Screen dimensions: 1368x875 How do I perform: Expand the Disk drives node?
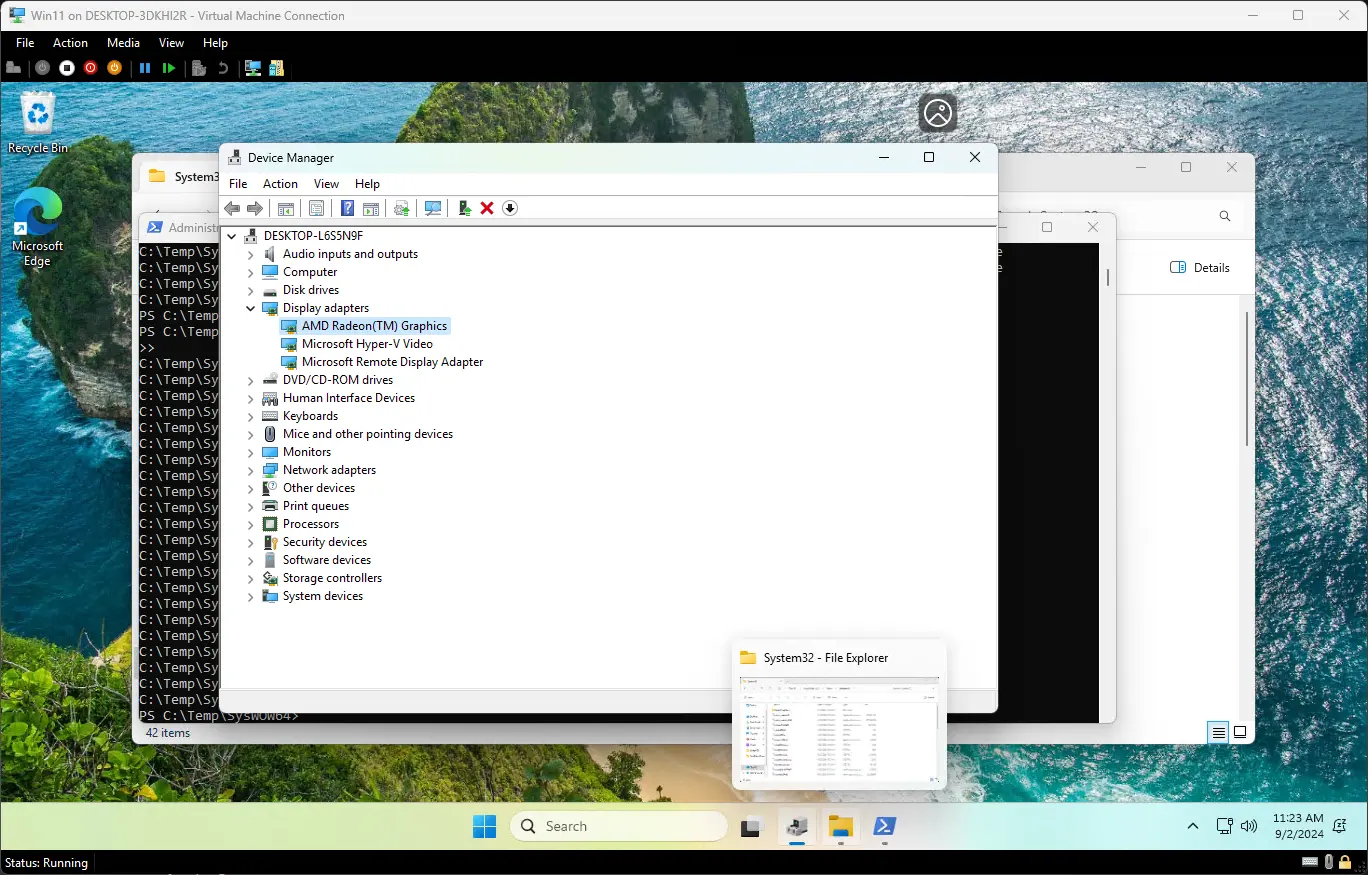pos(251,290)
